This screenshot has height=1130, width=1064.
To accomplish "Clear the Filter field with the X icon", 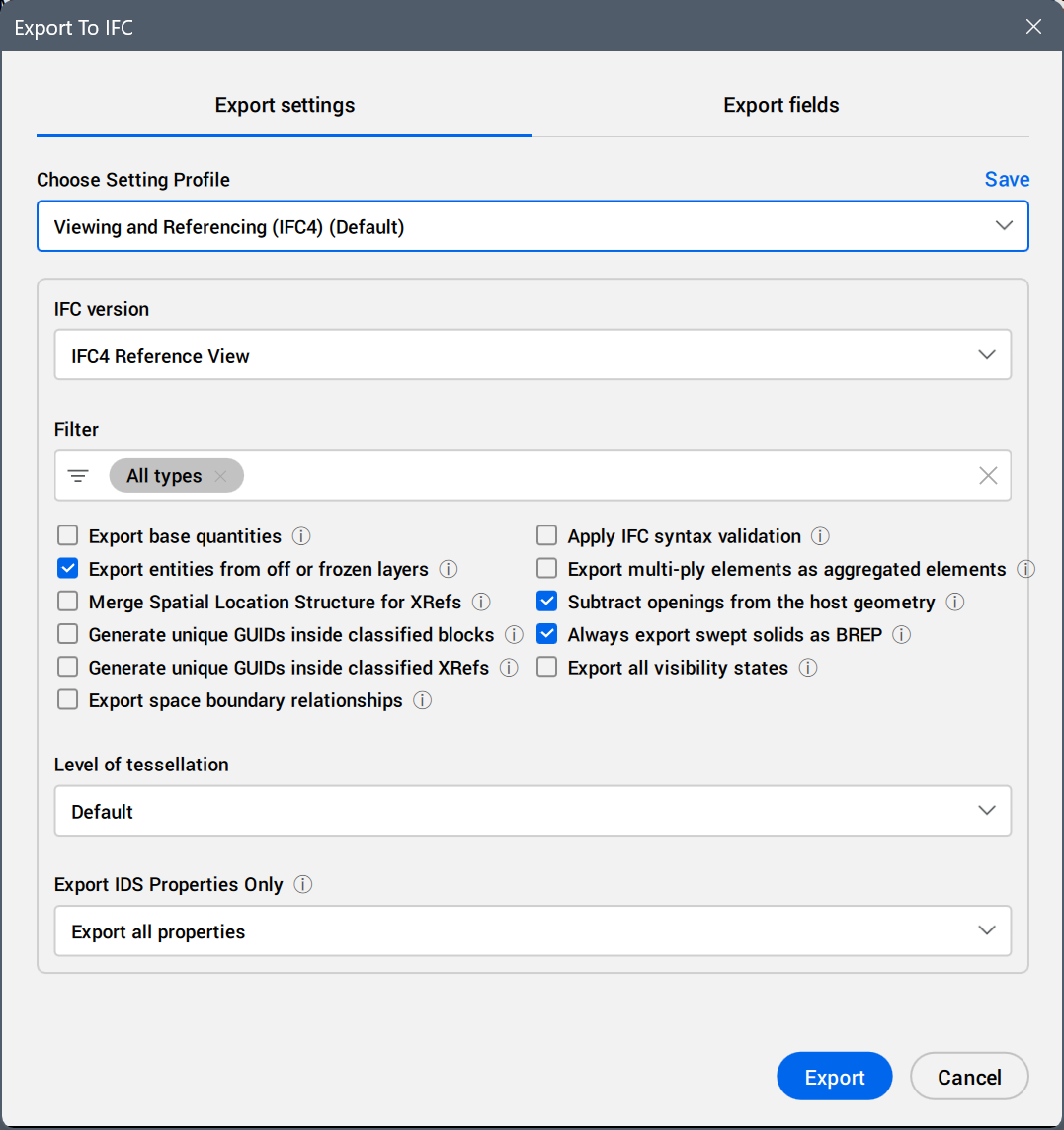I will [x=988, y=476].
